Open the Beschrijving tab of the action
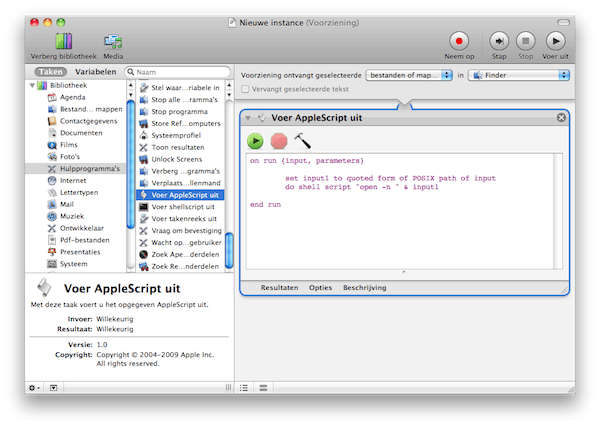 [x=364, y=288]
